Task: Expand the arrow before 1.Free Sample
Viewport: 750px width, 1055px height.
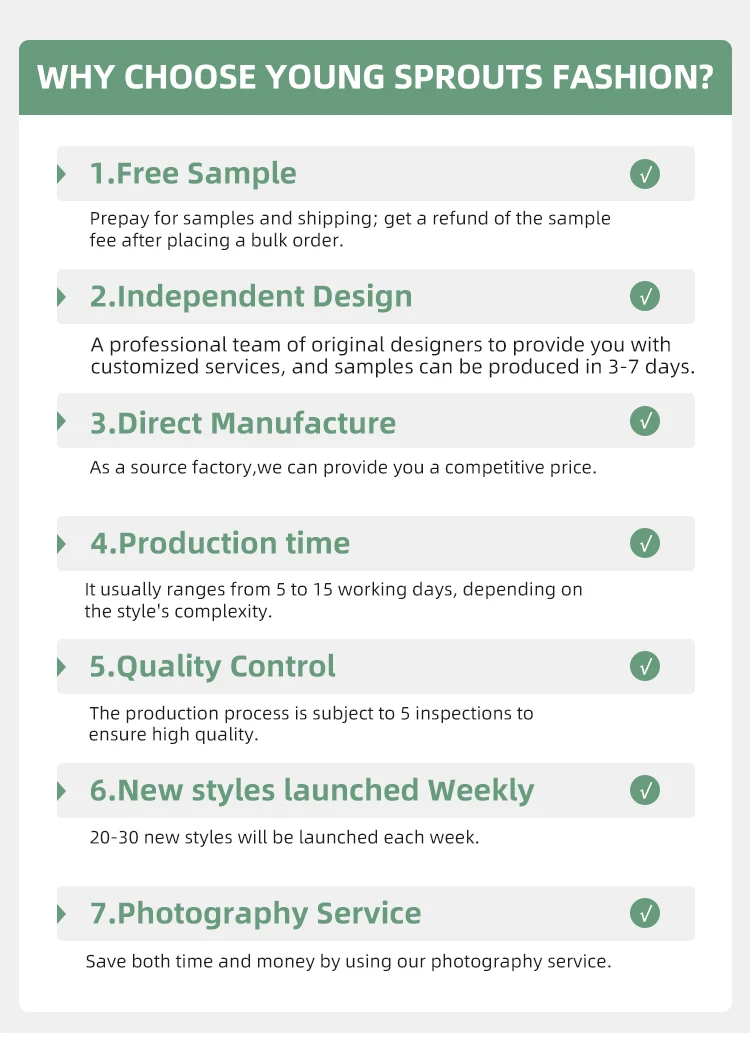Action: [62, 174]
